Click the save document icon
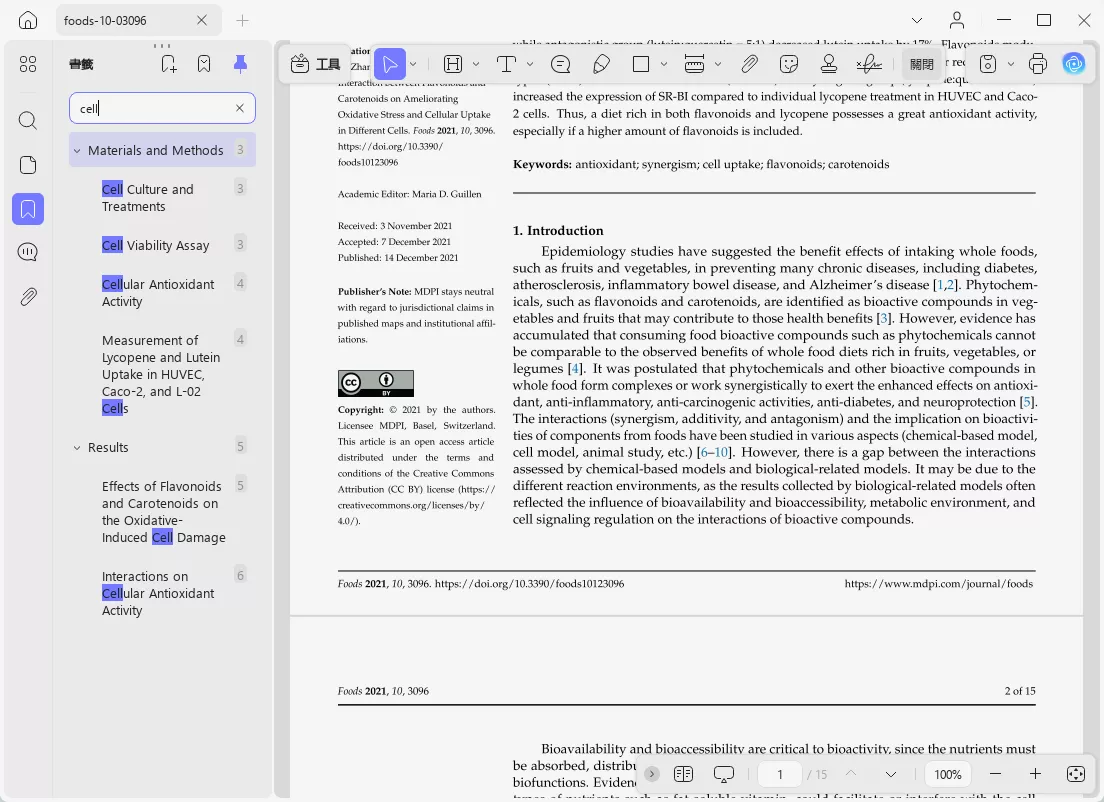The height and width of the screenshot is (802, 1104). click(988, 64)
